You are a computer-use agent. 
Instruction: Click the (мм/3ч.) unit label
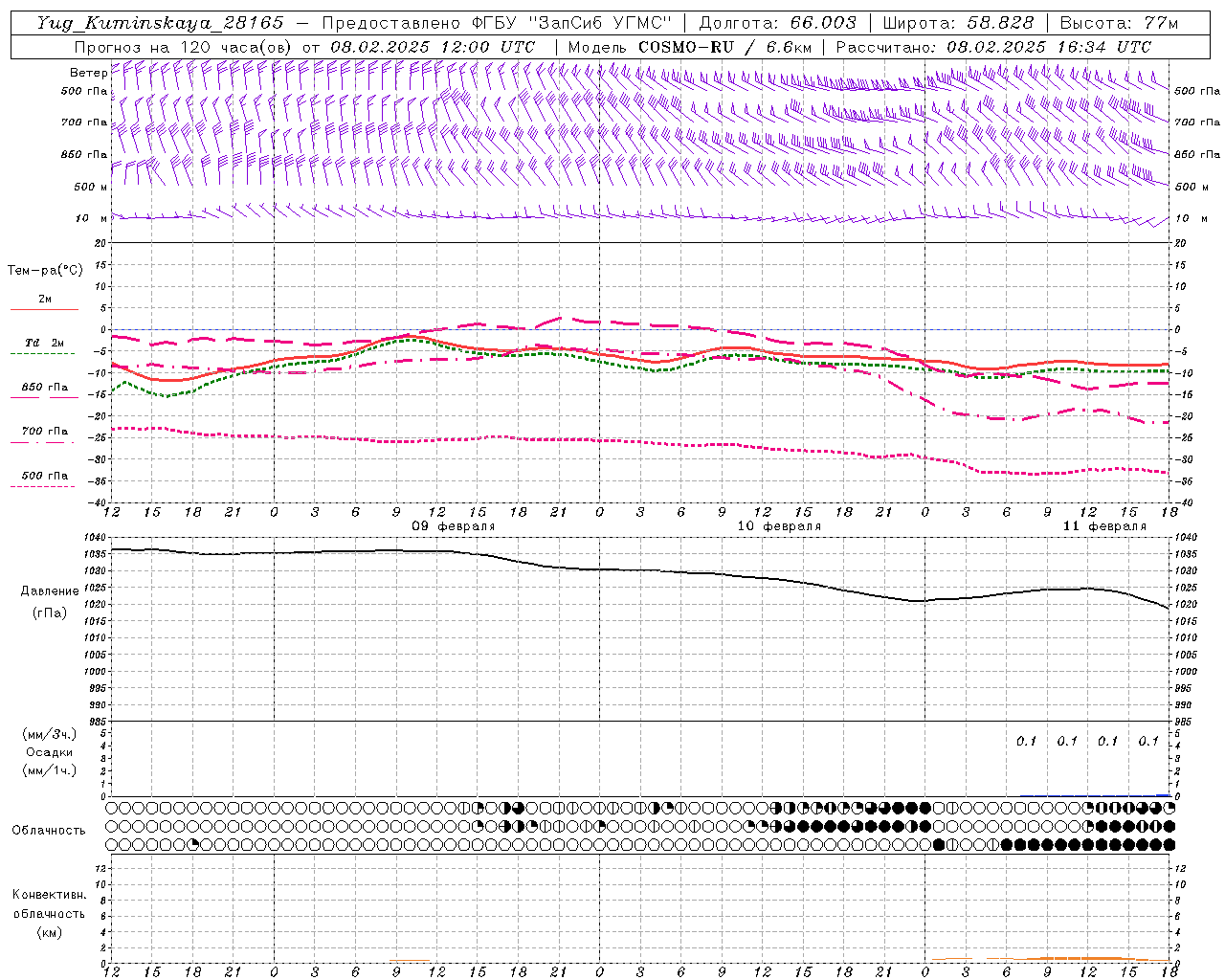click(x=50, y=734)
